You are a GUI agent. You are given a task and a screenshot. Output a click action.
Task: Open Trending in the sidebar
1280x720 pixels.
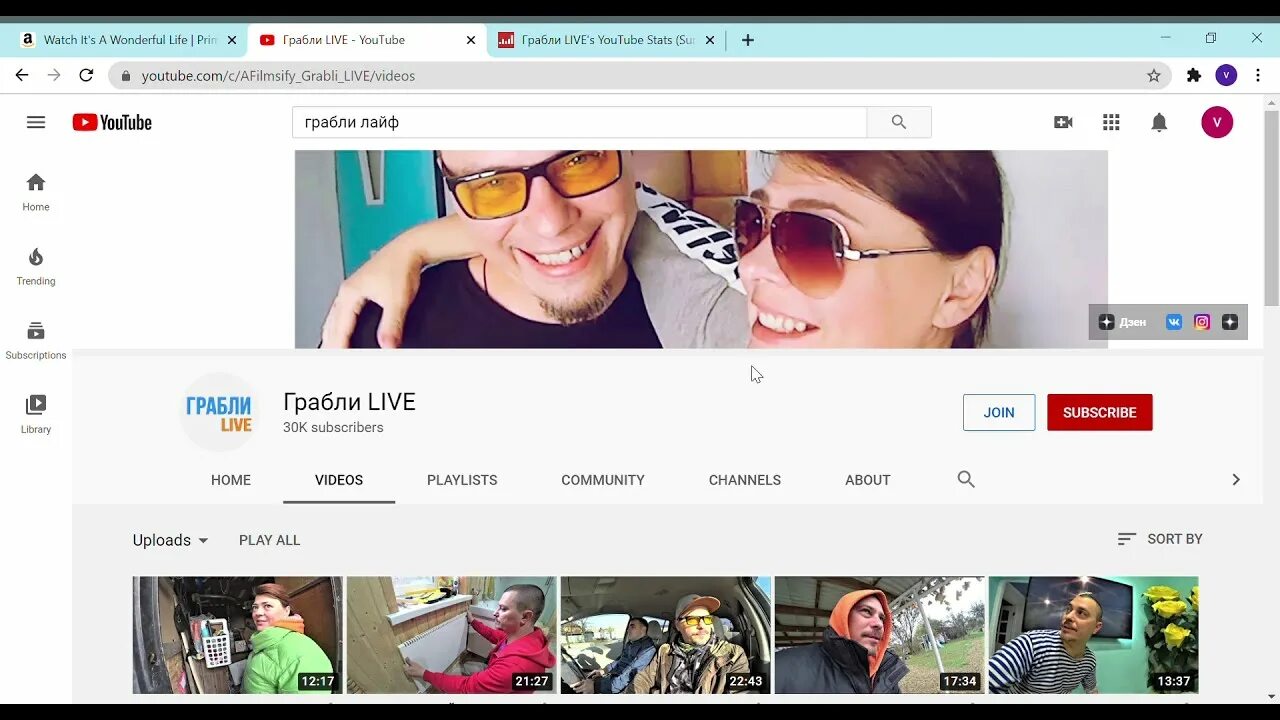coord(36,266)
